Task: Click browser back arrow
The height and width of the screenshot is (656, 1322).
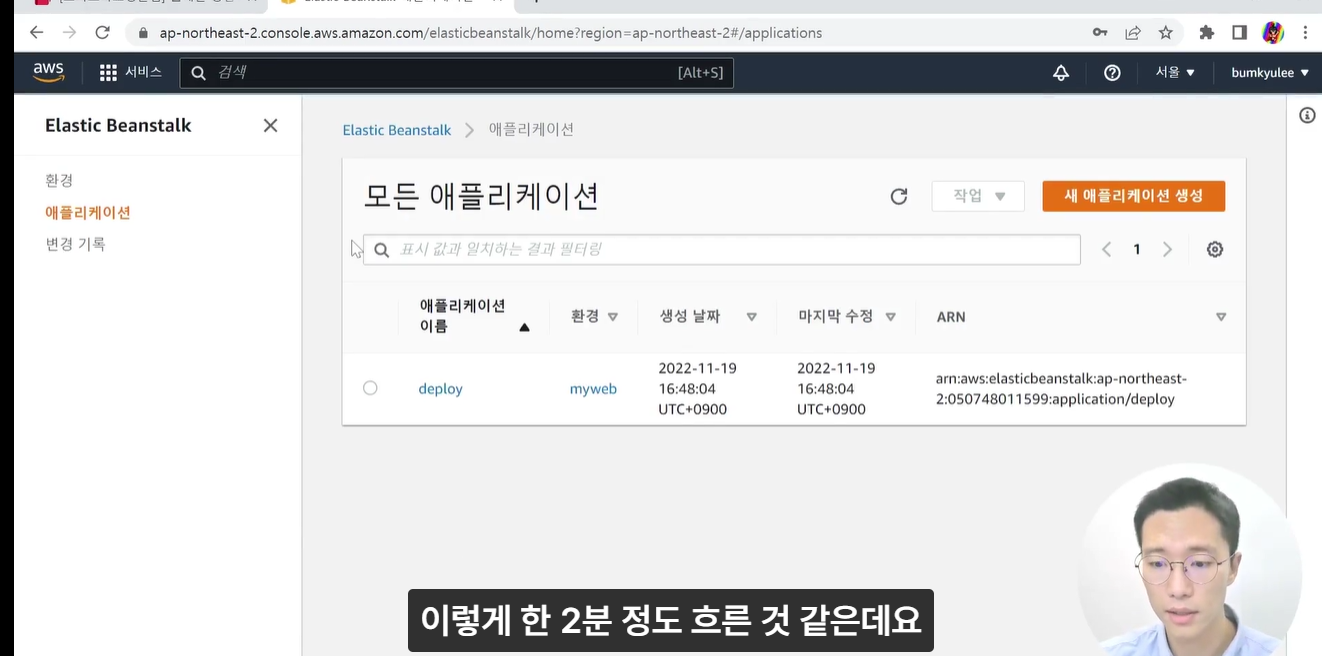Action: tap(37, 33)
